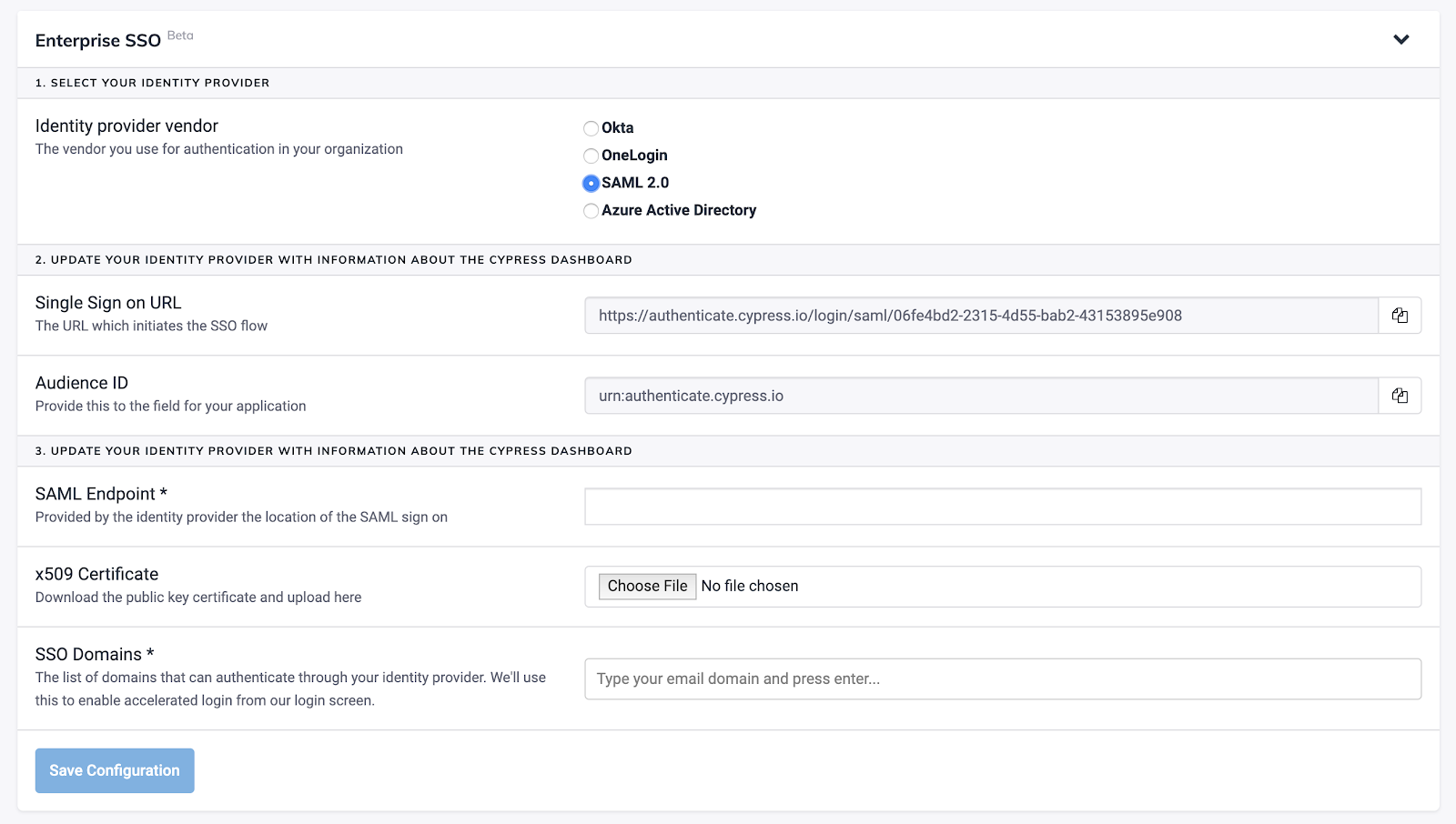
Task: Focus the SAML Endpoint input field
Action: click(1002, 507)
